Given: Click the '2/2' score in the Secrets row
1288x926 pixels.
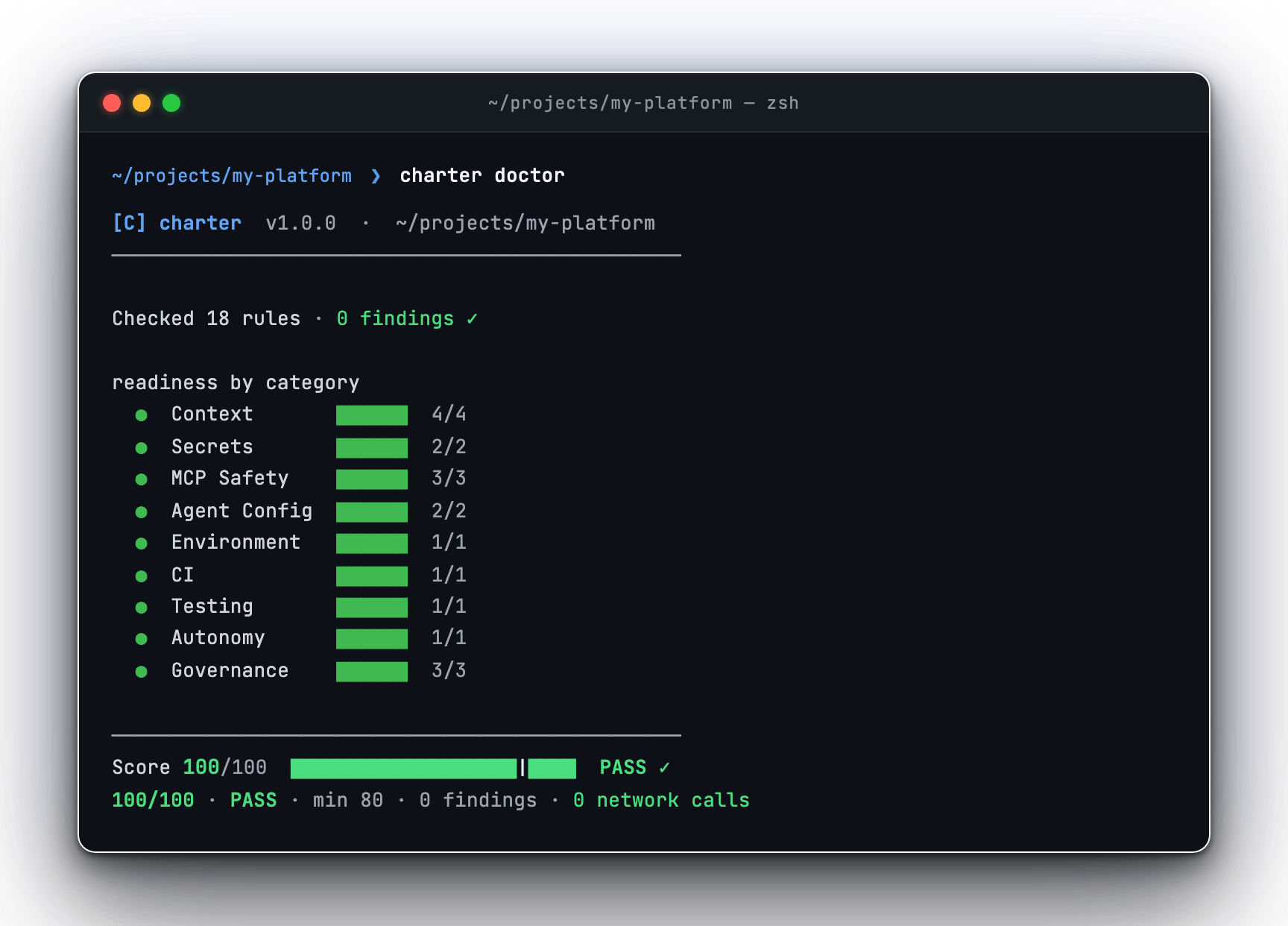Looking at the screenshot, I should [x=449, y=447].
